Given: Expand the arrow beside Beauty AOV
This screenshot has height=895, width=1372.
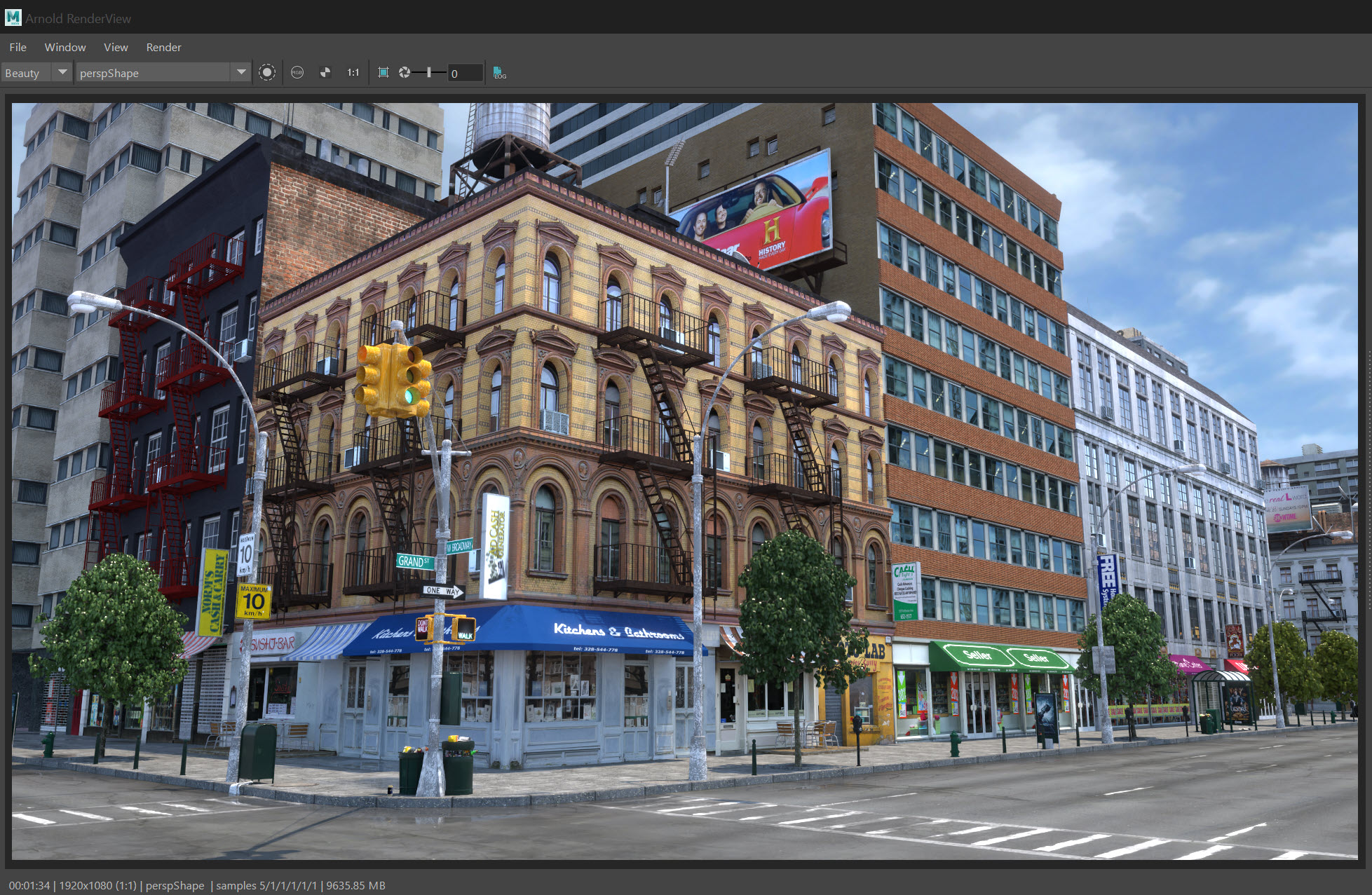Looking at the screenshot, I should click(62, 72).
